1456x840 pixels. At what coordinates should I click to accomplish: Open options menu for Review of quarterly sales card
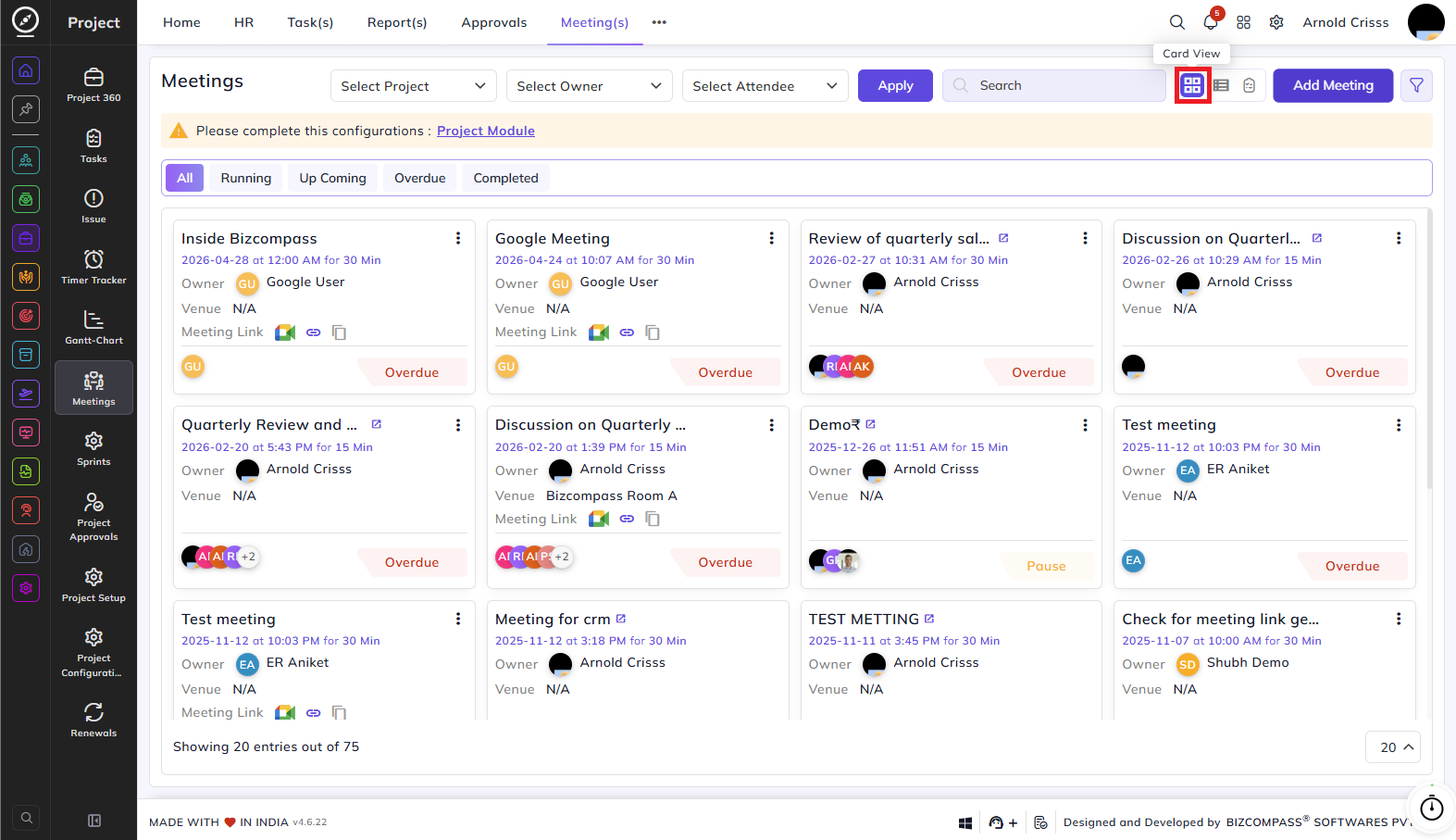(1086, 239)
